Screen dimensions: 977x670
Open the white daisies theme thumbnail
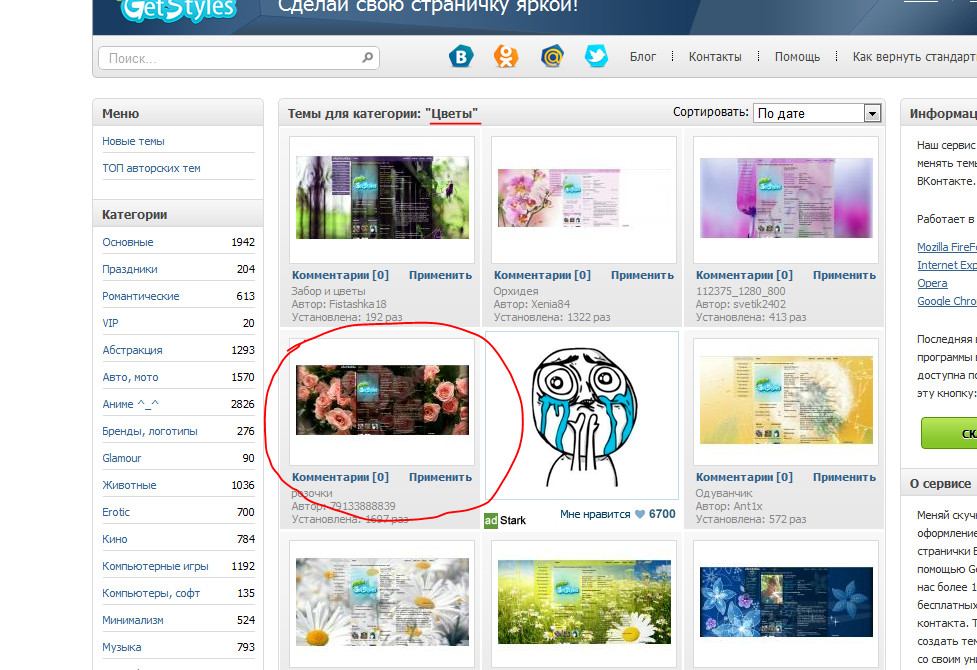[x=382, y=602]
